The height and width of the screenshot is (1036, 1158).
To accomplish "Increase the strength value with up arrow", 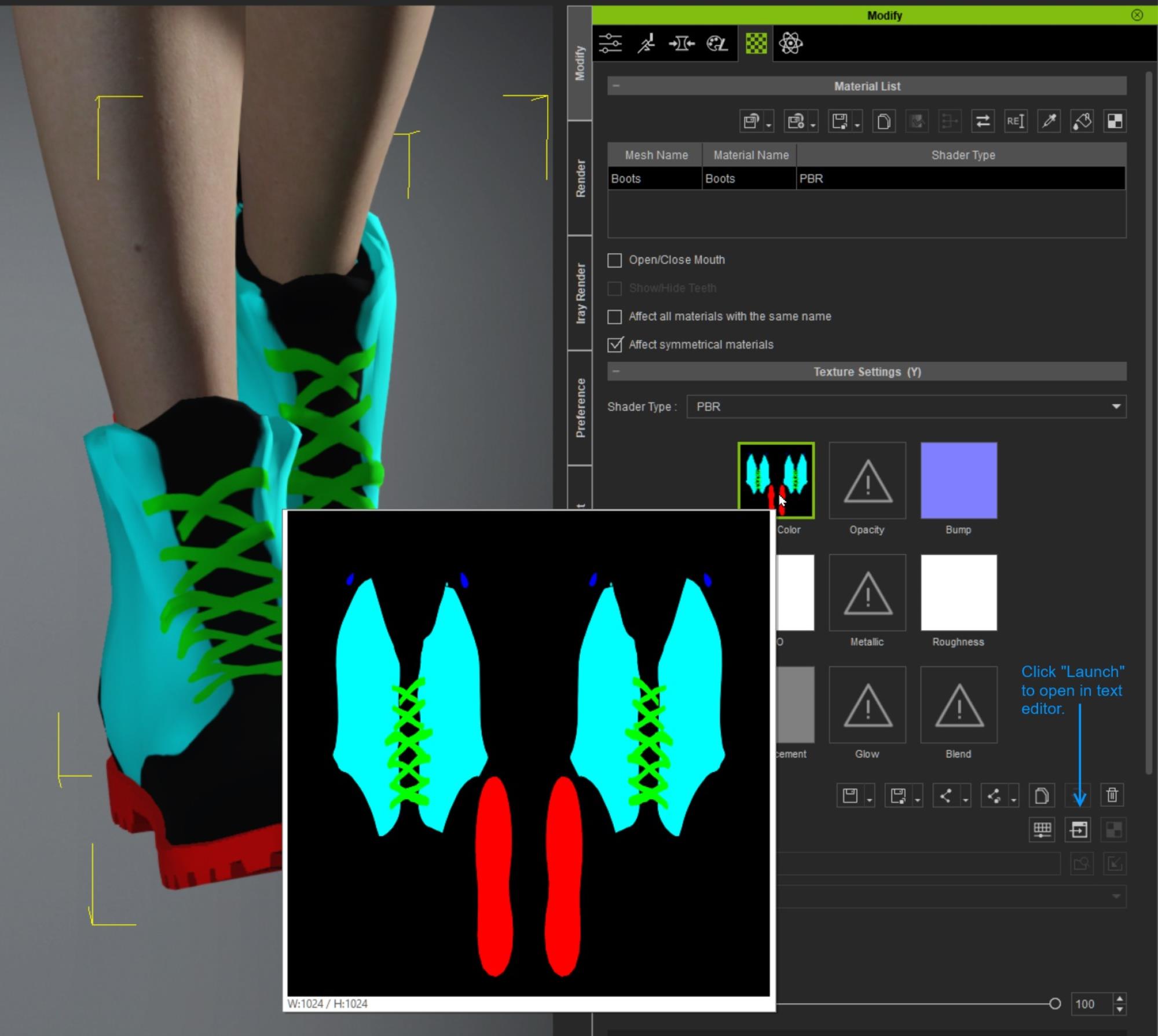I will coord(1120,999).
